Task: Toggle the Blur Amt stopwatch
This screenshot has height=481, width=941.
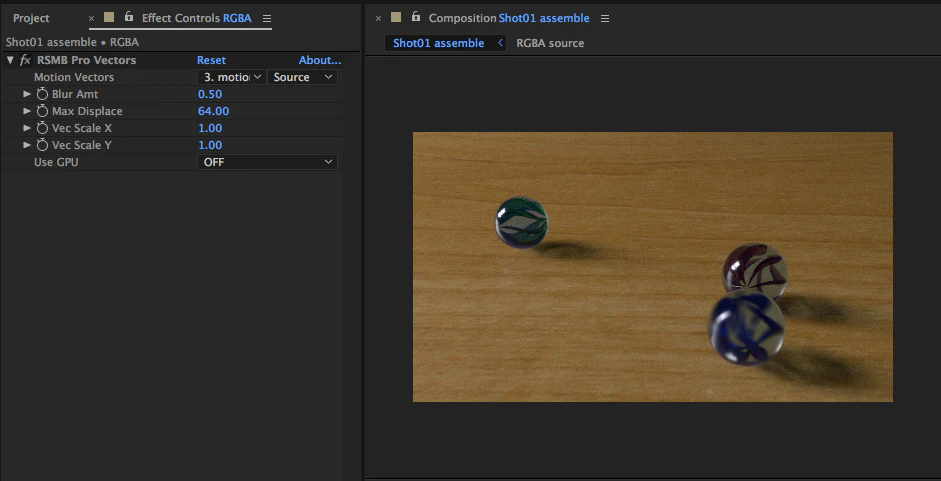Action: click(x=42, y=94)
